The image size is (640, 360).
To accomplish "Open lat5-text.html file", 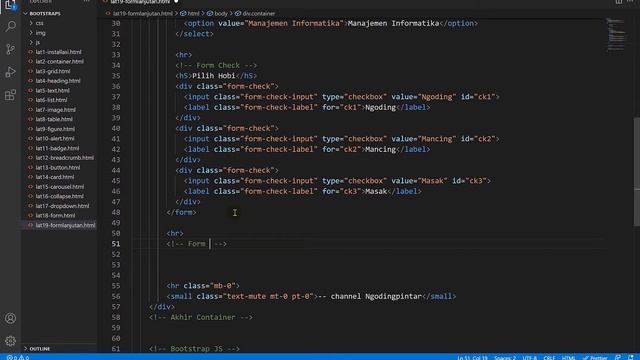I will 52,90.
